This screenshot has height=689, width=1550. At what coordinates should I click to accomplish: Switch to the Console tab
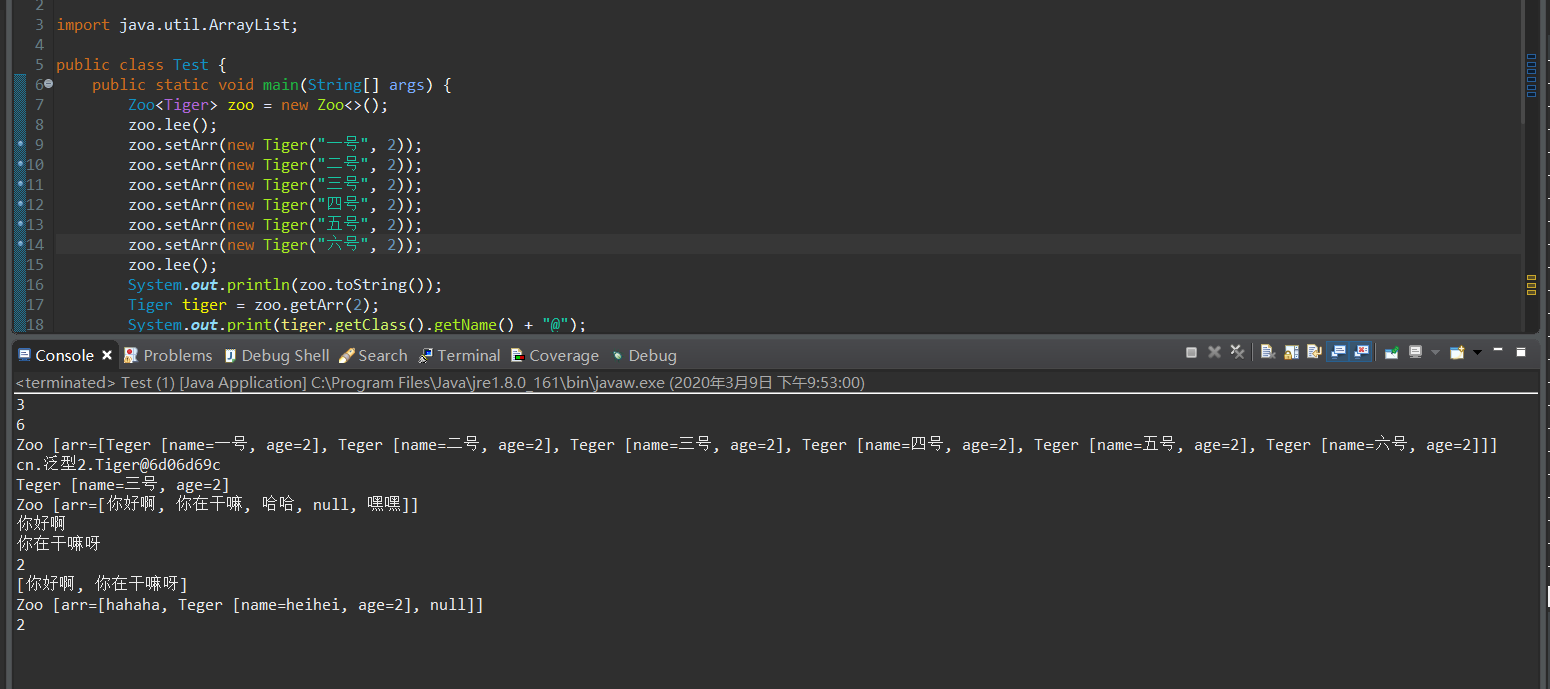(64, 355)
